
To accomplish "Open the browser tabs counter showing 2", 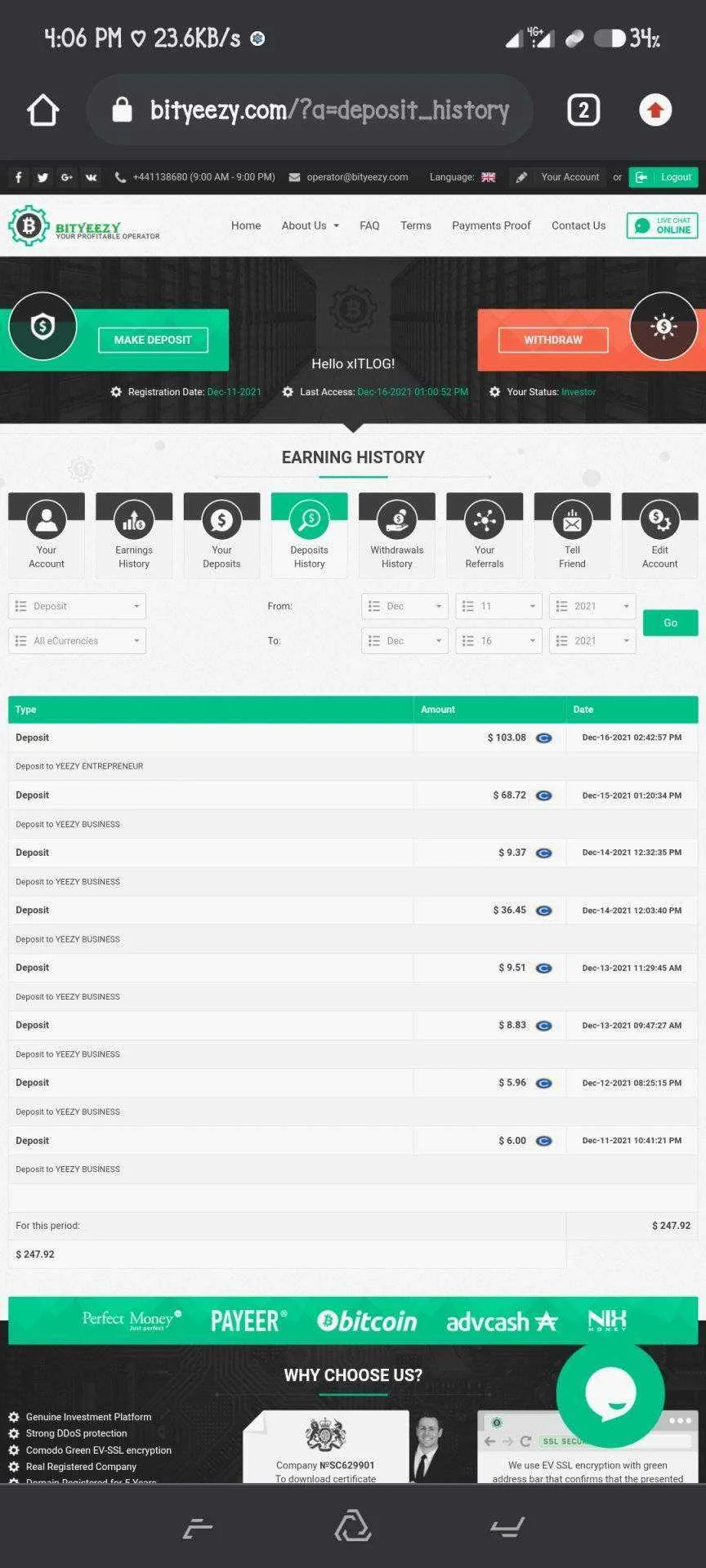I will click(583, 110).
